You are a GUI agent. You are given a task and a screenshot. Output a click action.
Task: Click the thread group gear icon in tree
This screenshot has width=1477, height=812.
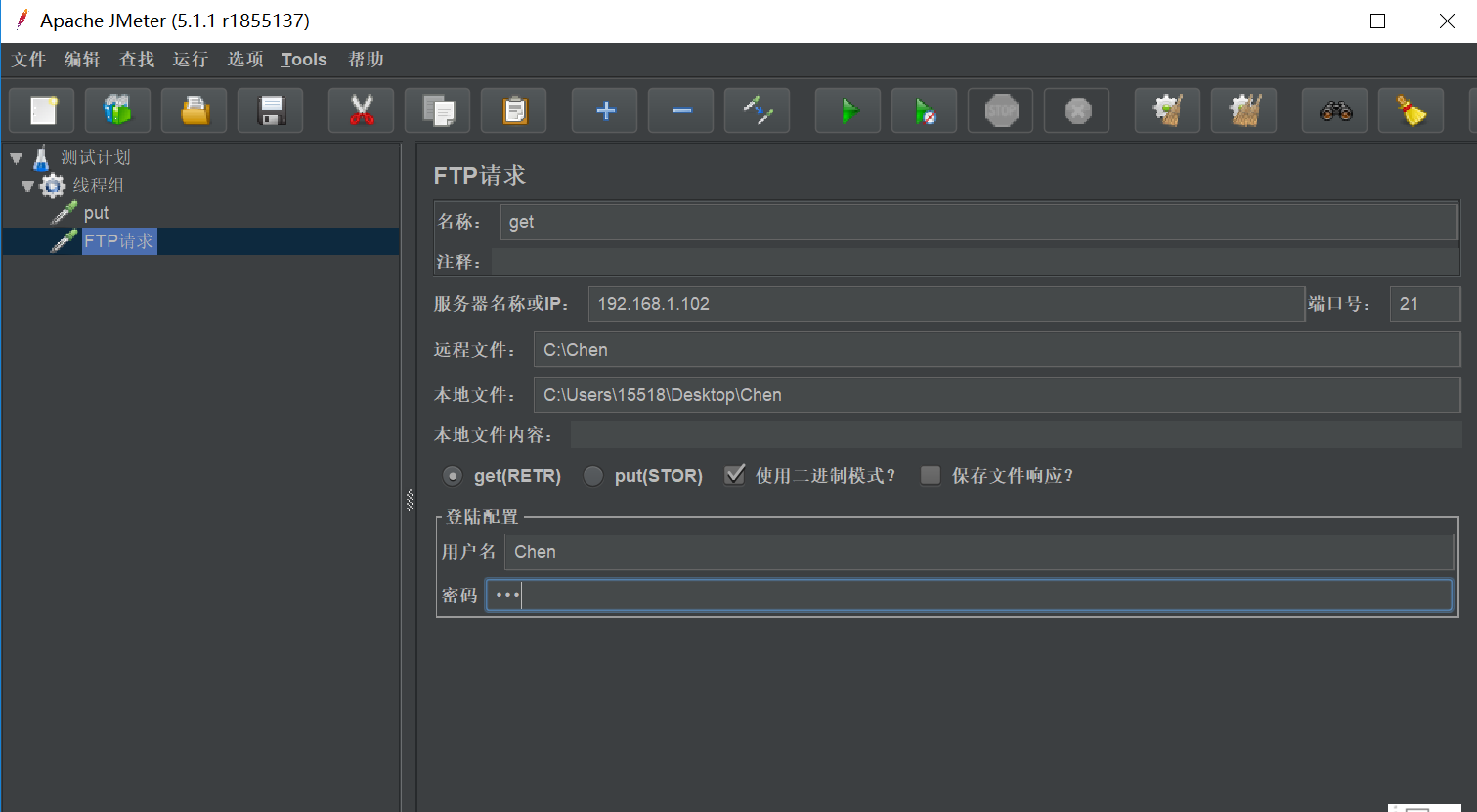[53, 186]
